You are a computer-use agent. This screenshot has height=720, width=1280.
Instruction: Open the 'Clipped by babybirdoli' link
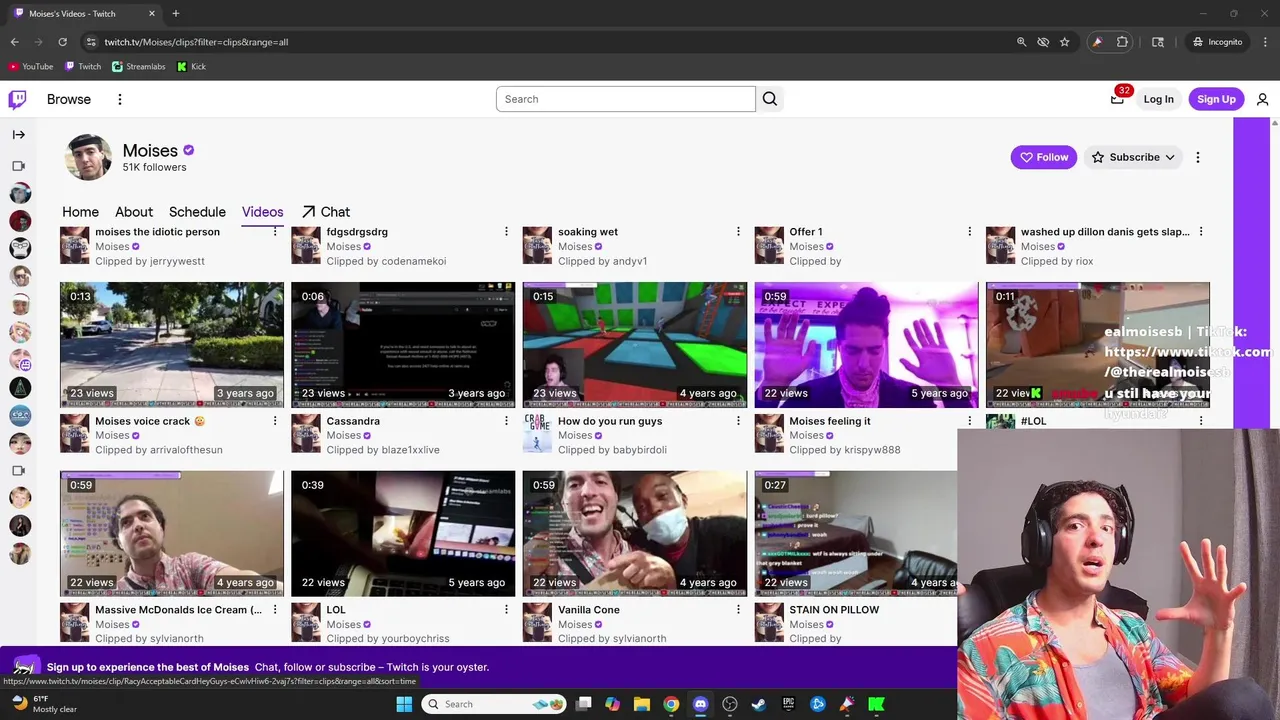pyautogui.click(x=612, y=450)
